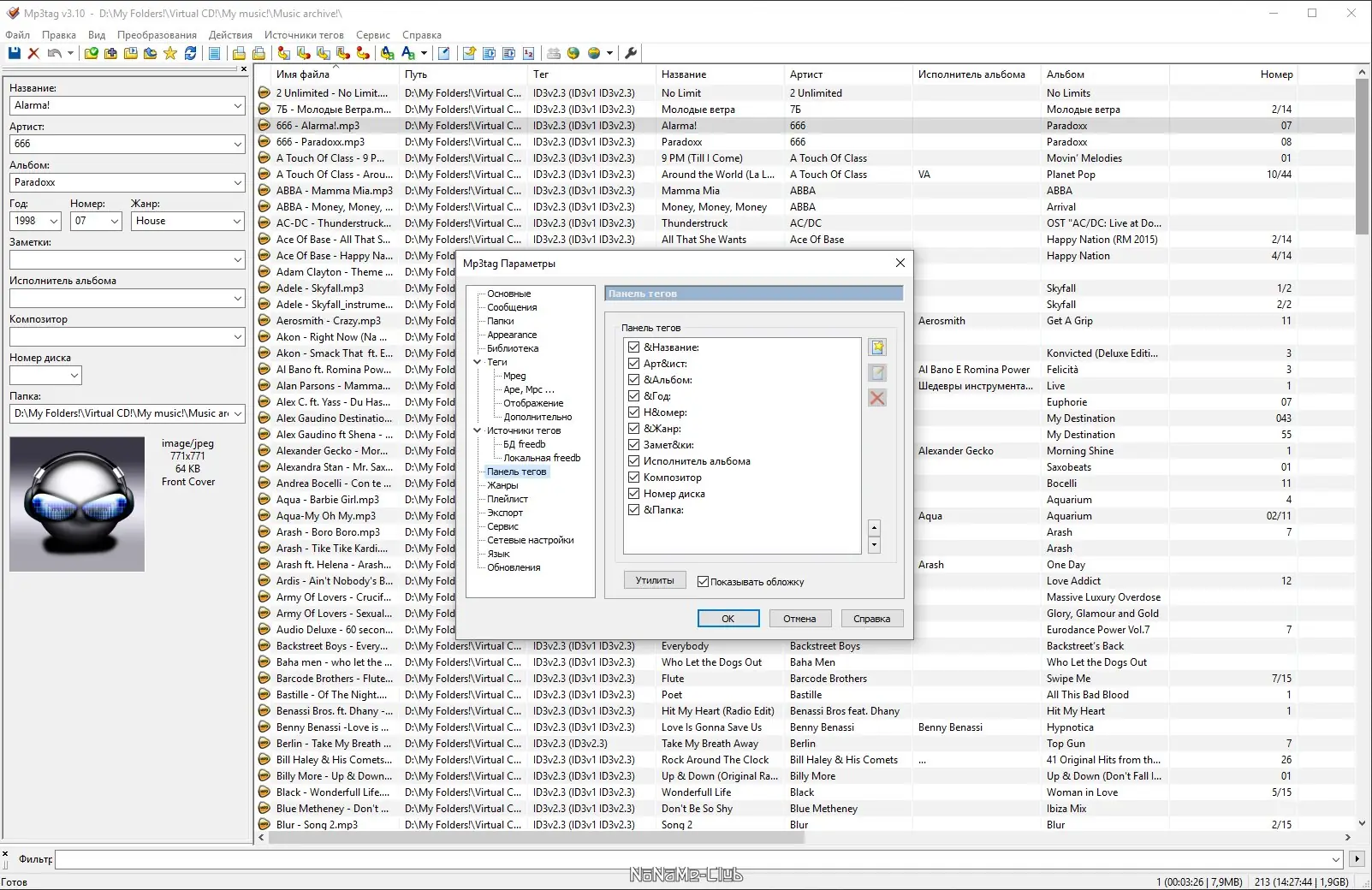
Task: Click the undo arrow toolbar icon
Action: point(54,53)
